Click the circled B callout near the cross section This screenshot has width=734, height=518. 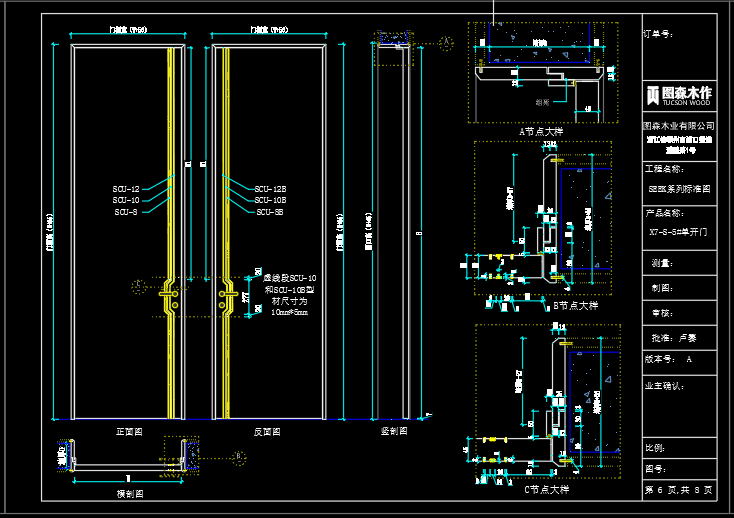click(x=239, y=458)
